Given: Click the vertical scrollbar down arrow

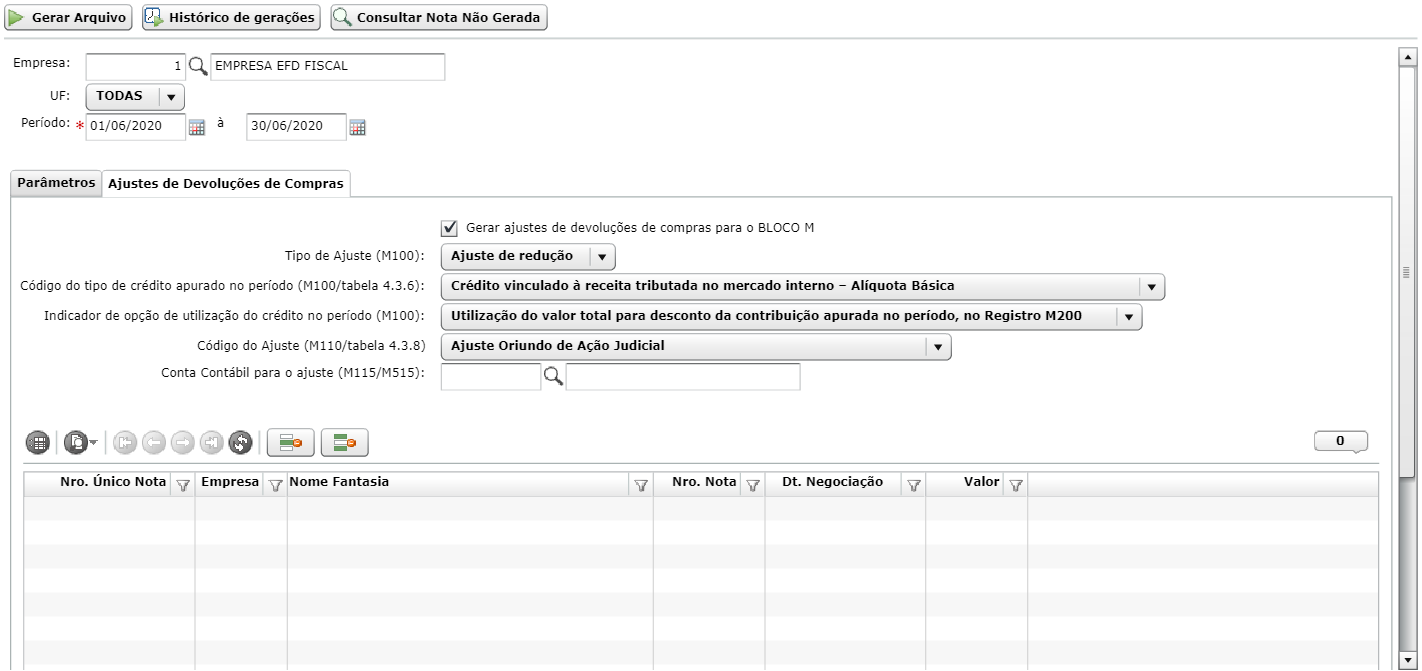Looking at the screenshot, I should (1406, 661).
